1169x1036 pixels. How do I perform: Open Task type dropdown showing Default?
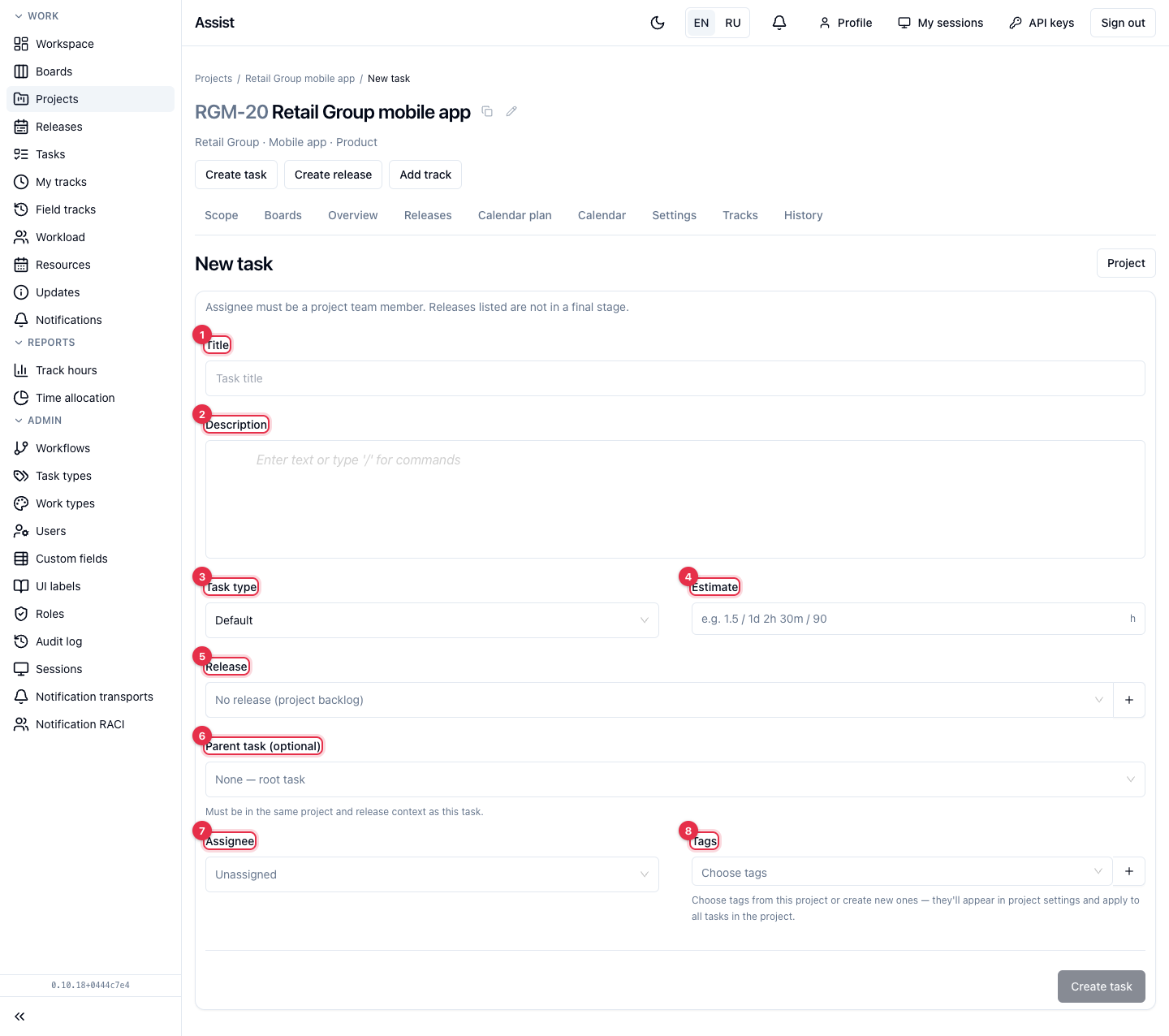point(432,620)
